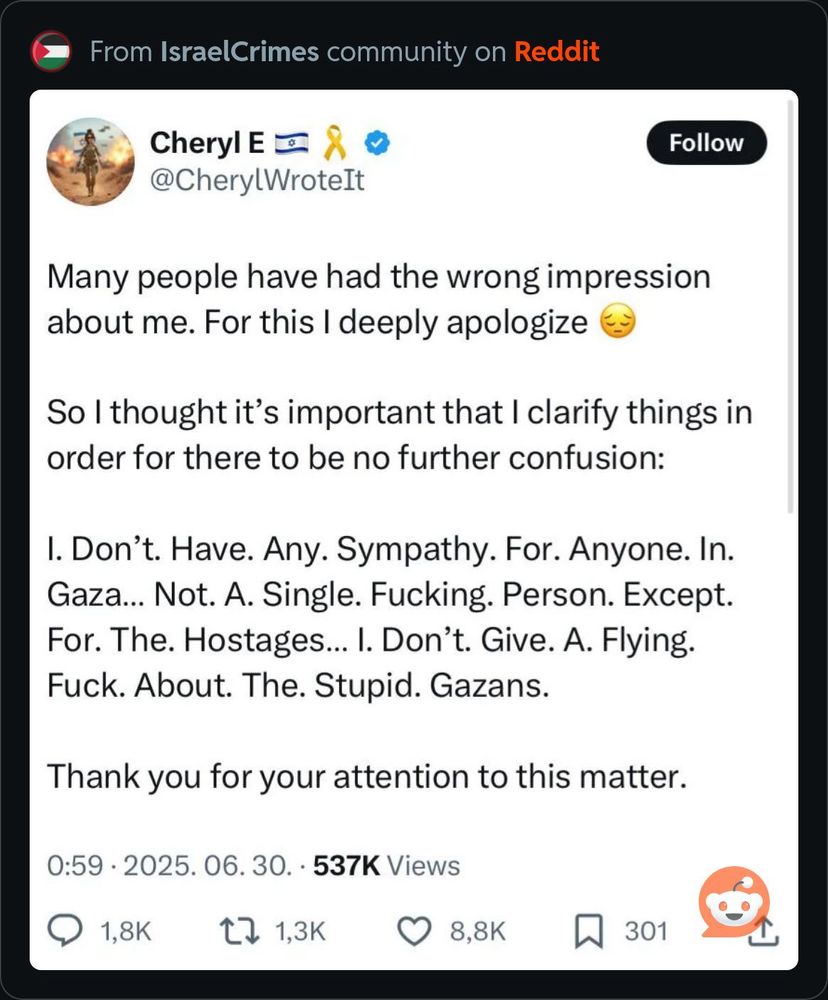Click the 1,8K reply count
Image resolution: width=828 pixels, height=1000 pixels.
pyautogui.click(x=126, y=931)
